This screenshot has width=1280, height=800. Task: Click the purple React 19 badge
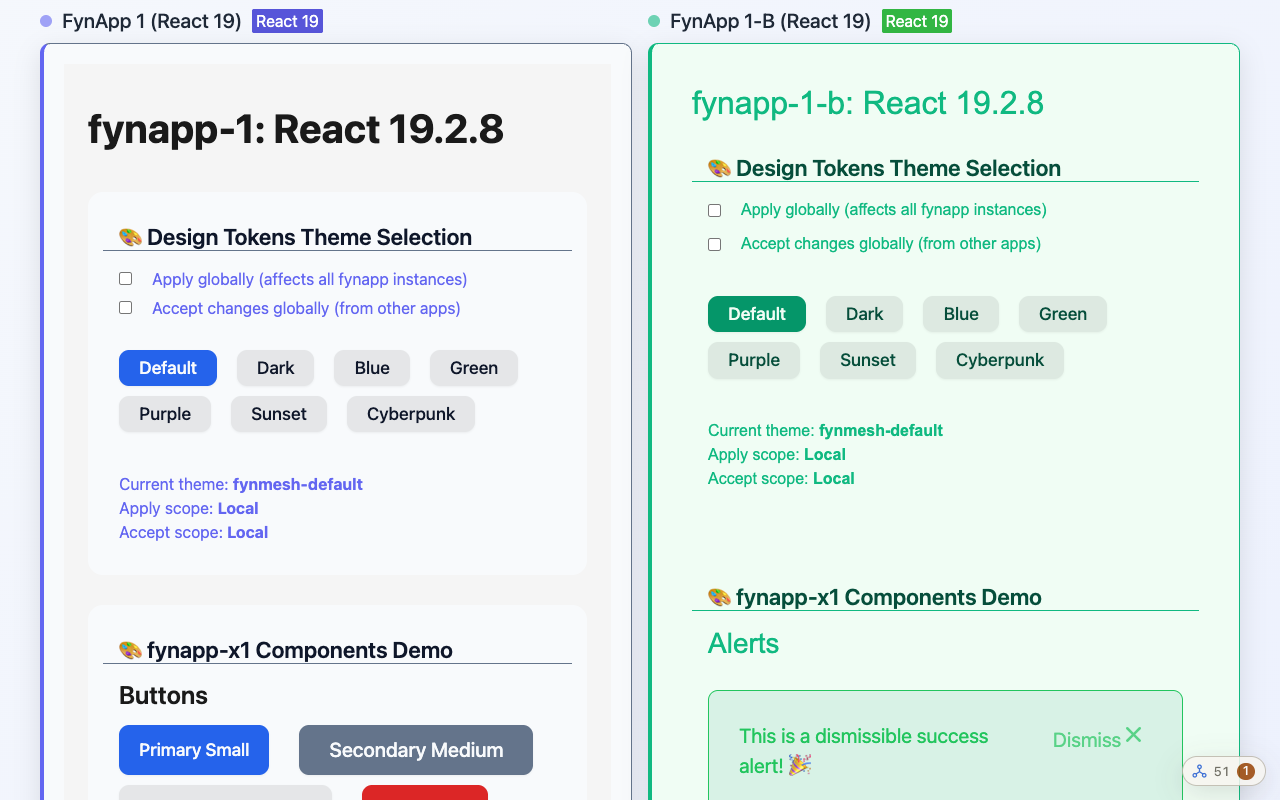point(287,21)
